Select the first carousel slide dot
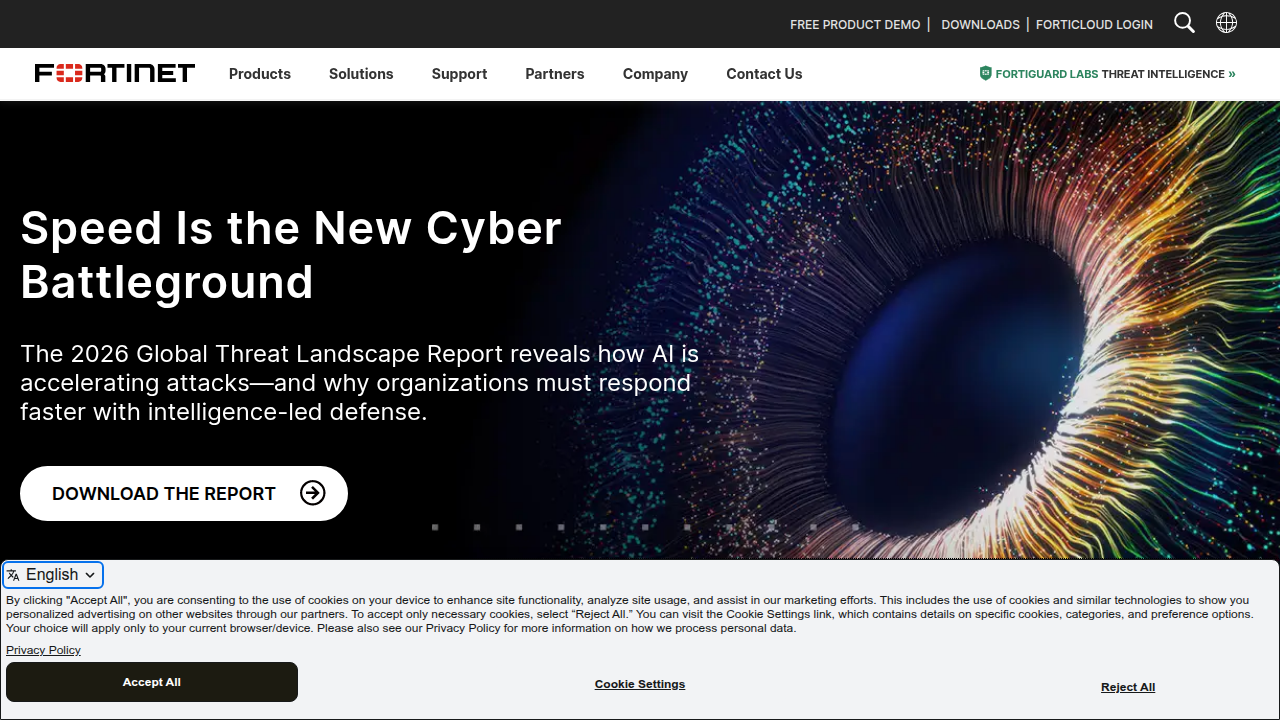Image resolution: width=1280 pixels, height=720 pixels. 435,527
